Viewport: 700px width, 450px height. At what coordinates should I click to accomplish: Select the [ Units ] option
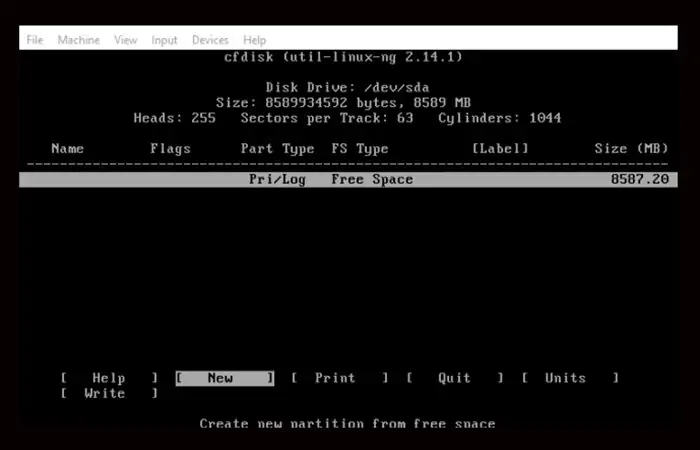click(570, 378)
